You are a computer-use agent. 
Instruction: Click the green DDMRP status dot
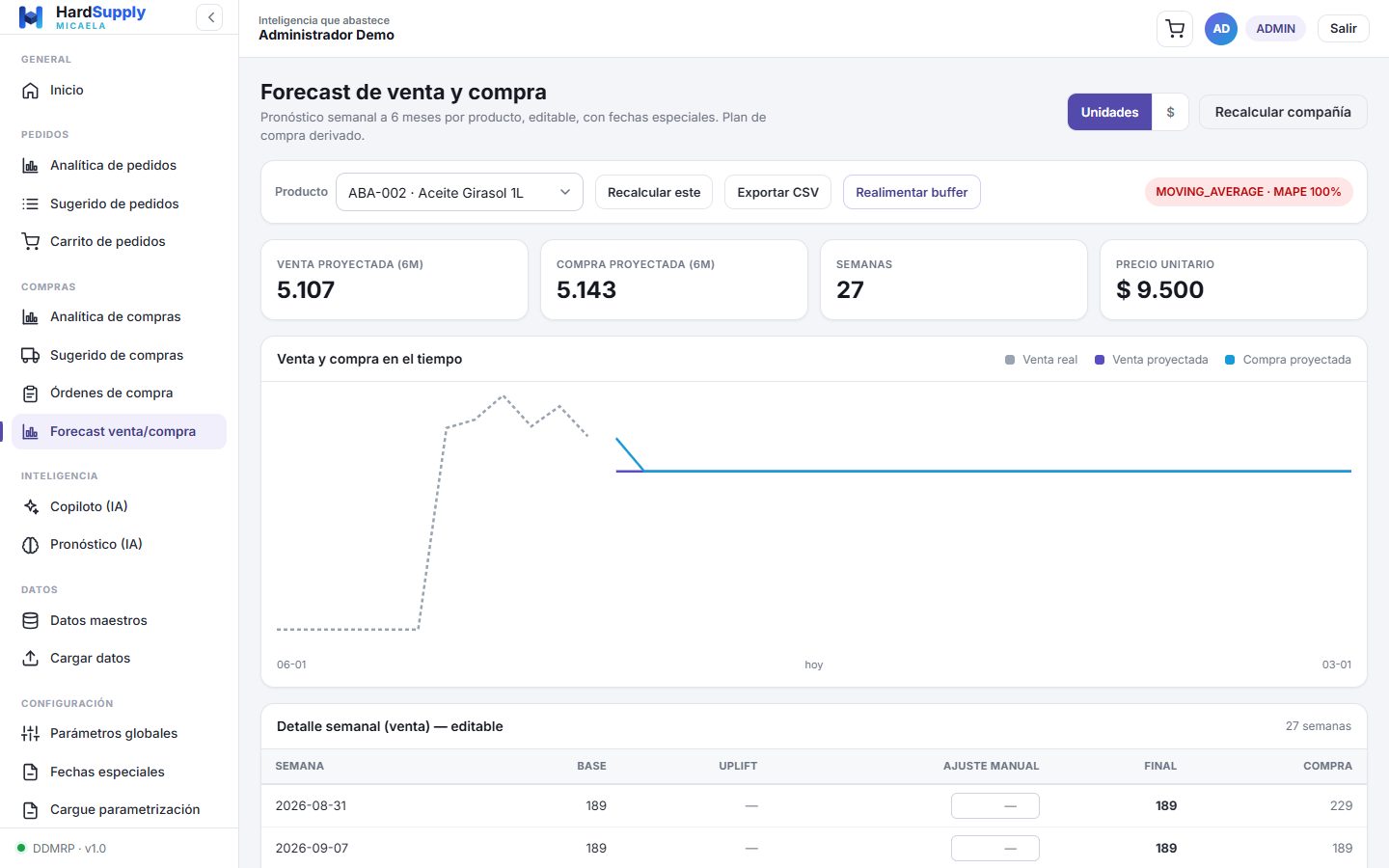point(21,849)
